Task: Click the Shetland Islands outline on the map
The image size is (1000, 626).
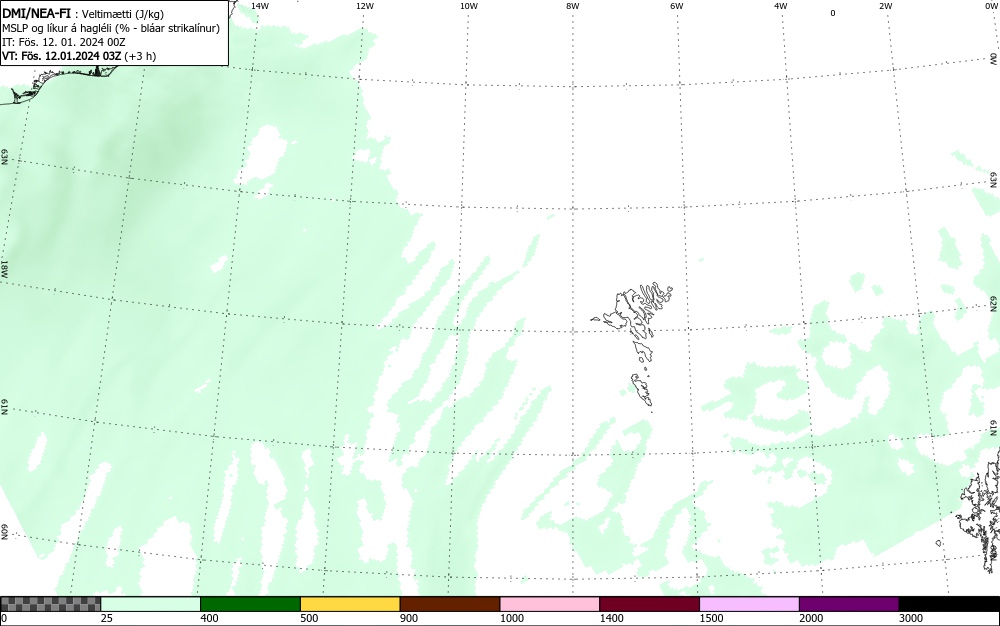Action: [x=980, y=510]
